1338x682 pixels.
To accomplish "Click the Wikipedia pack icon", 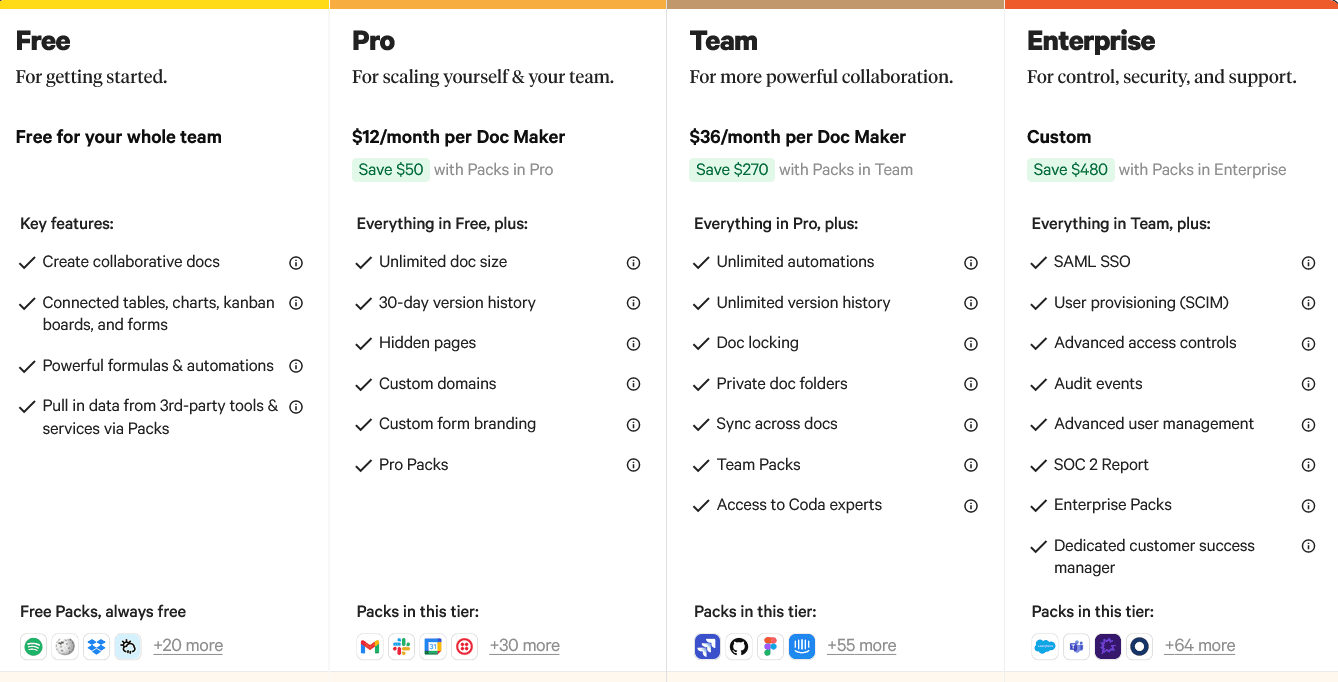I will (65, 647).
